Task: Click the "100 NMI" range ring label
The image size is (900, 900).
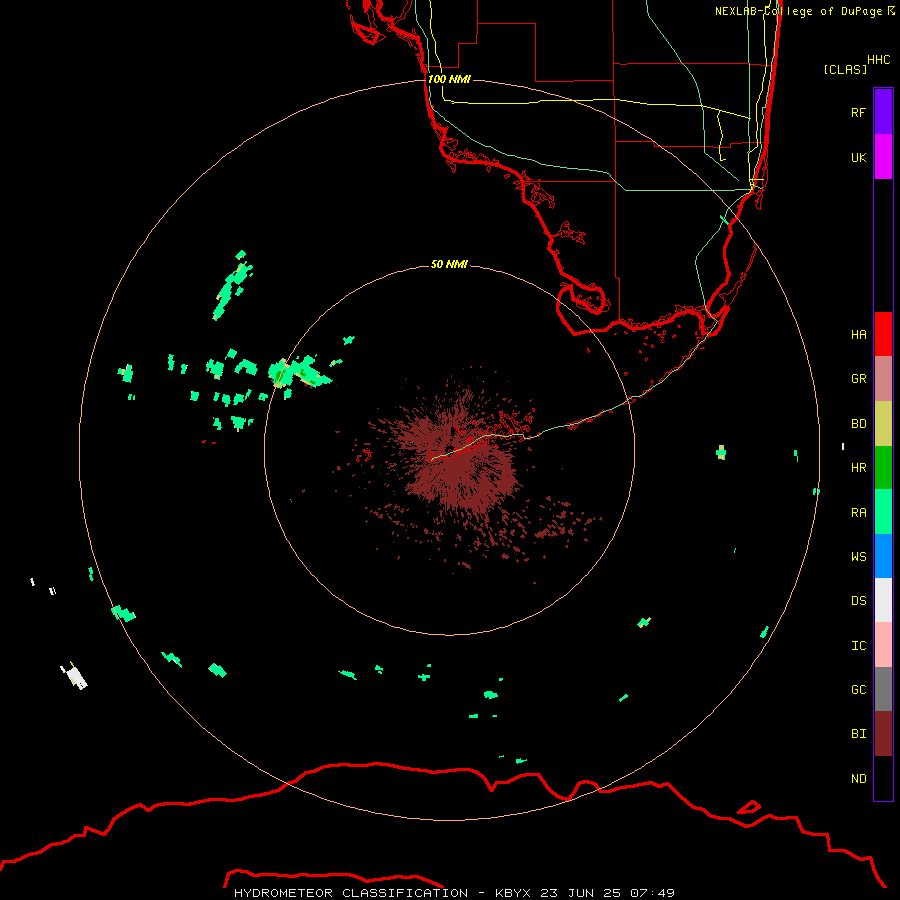Action: [449, 79]
